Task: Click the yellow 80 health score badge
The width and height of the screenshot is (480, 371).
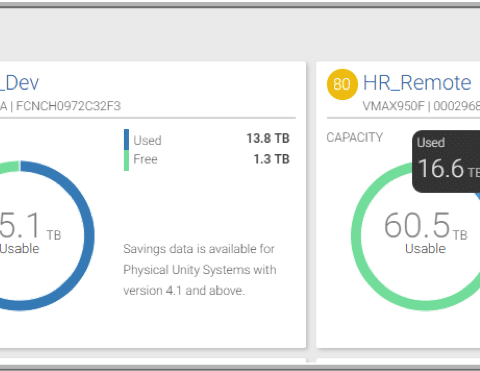Action: (342, 84)
